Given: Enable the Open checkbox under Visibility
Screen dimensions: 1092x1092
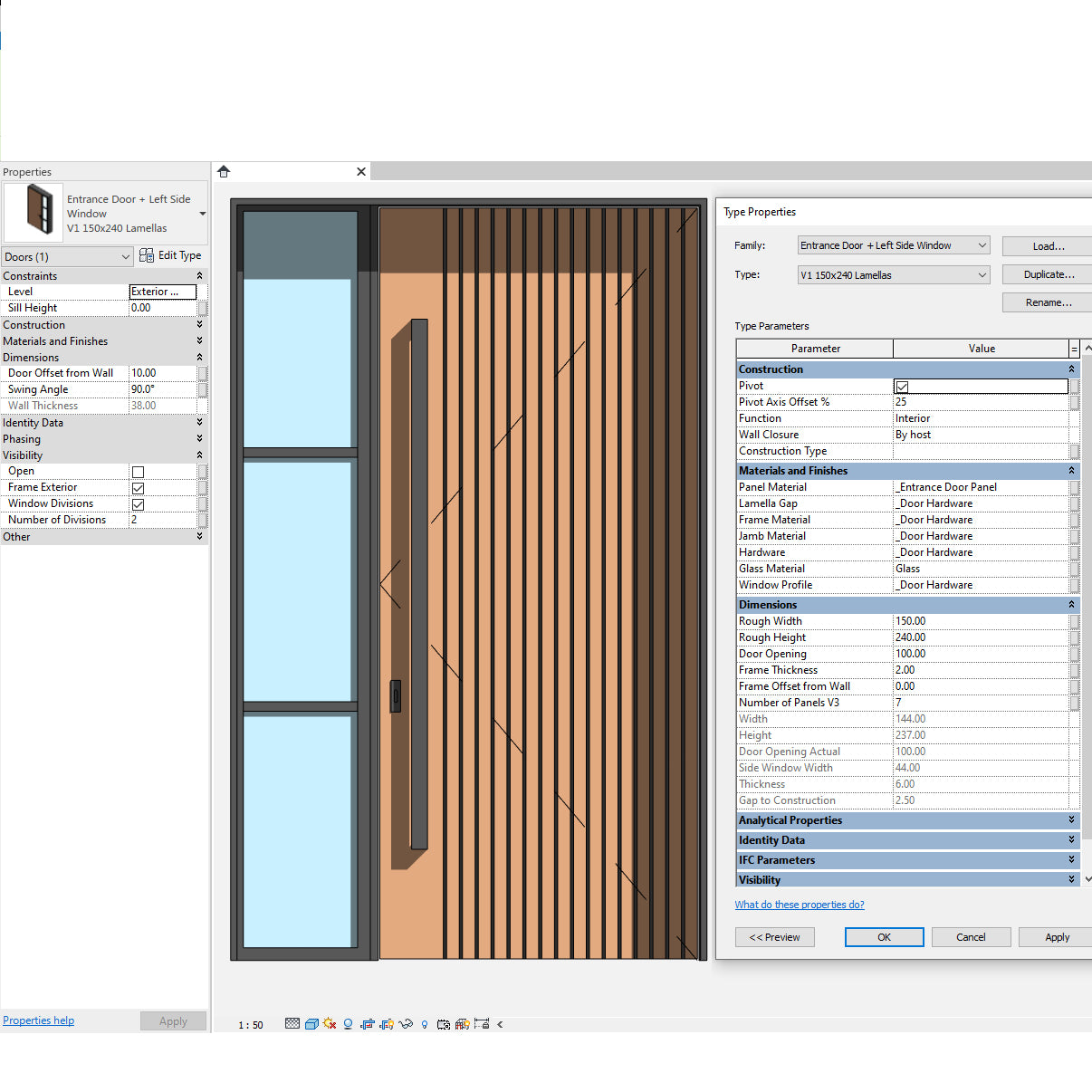Looking at the screenshot, I should click(x=138, y=471).
